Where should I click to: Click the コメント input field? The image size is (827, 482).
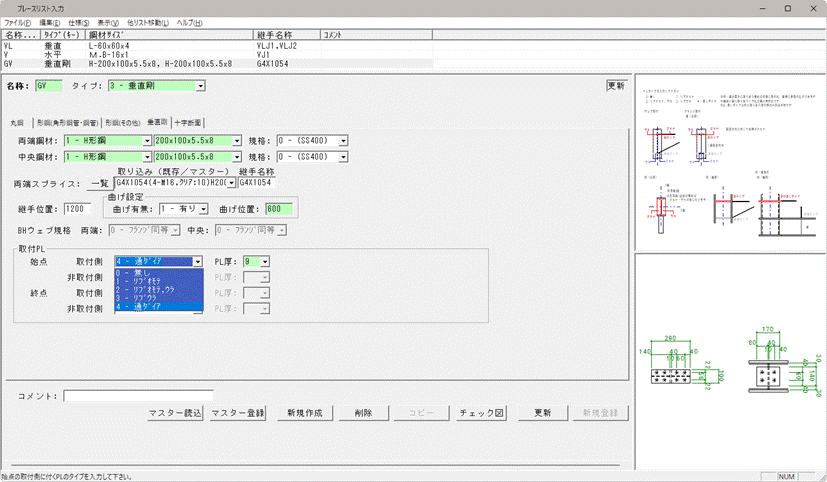(138, 396)
